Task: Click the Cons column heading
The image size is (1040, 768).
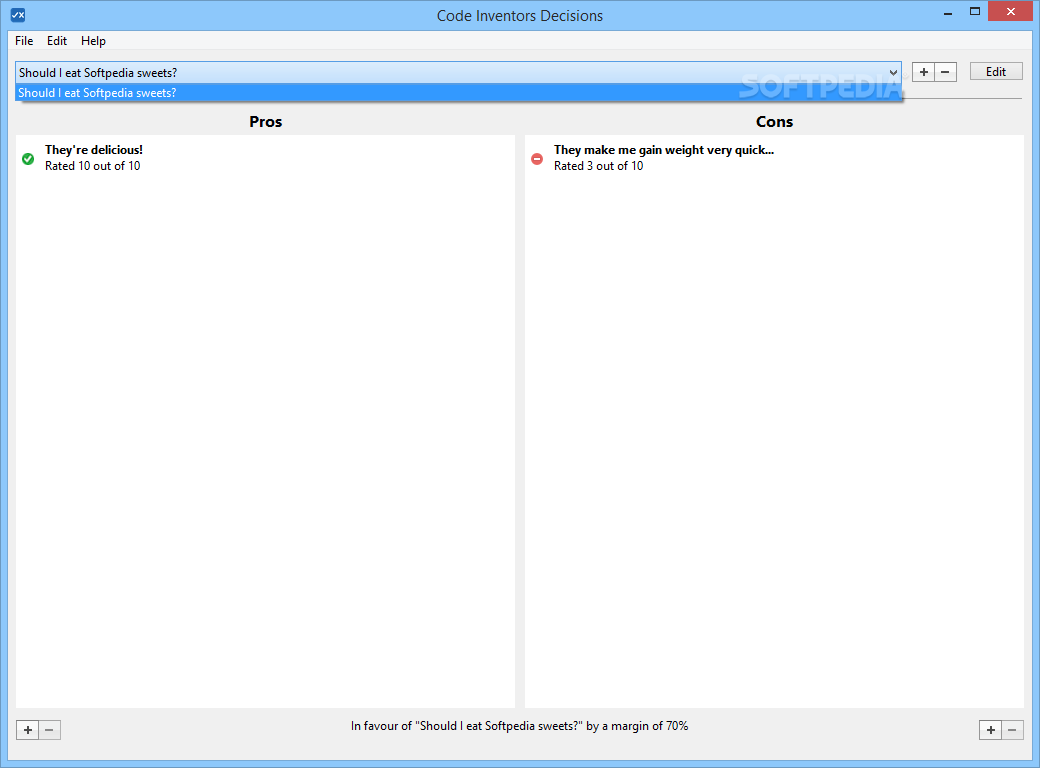Action: (774, 121)
